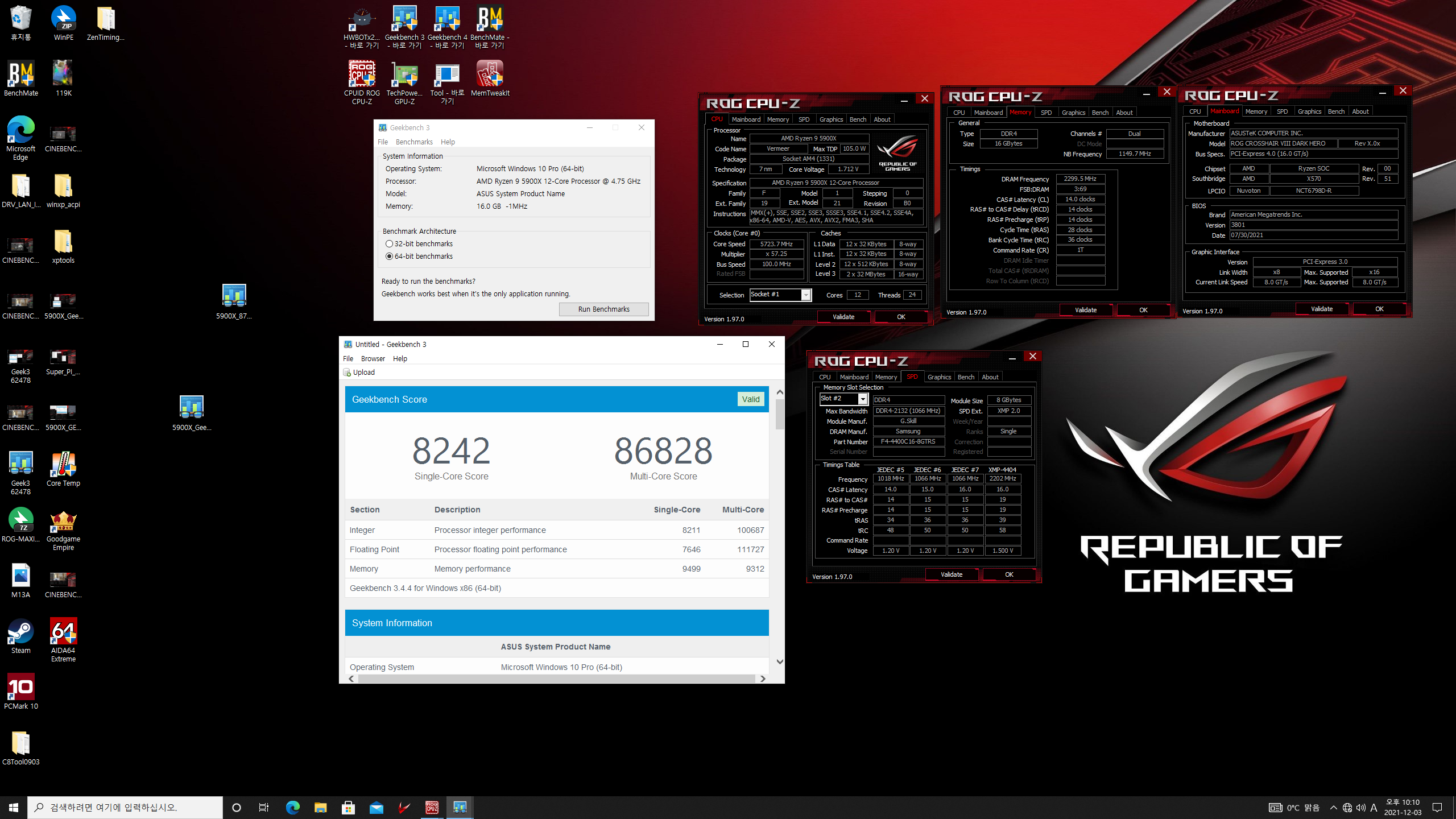Click OK in the SPD CPU-Z window
This screenshot has width=1456, height=819.
pyautogui.click(x=1009, y=574)
